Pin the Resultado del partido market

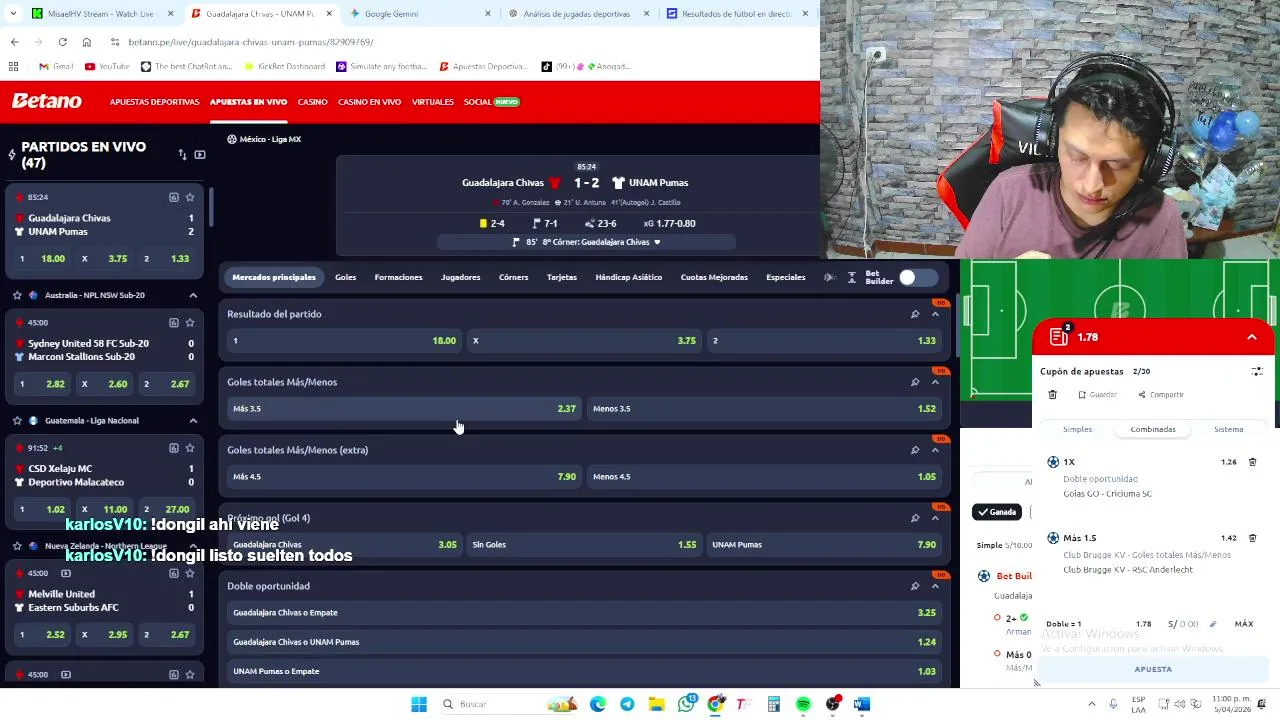pos(915,314)
